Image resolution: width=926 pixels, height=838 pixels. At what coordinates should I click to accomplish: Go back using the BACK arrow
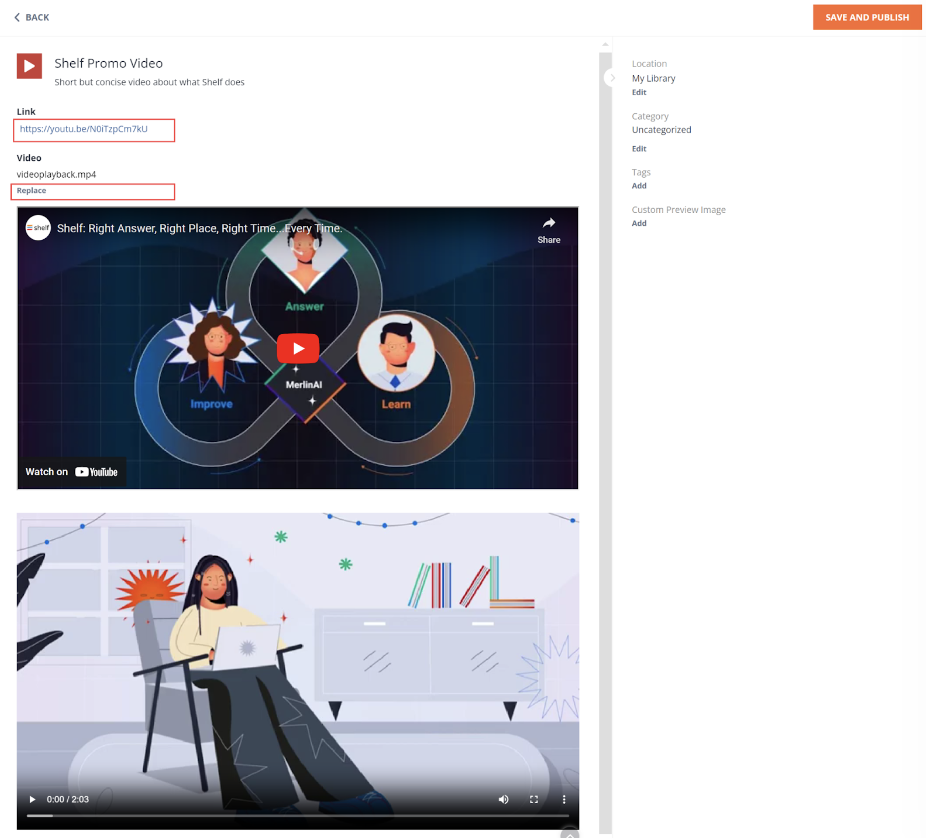[x=31, y=17]
